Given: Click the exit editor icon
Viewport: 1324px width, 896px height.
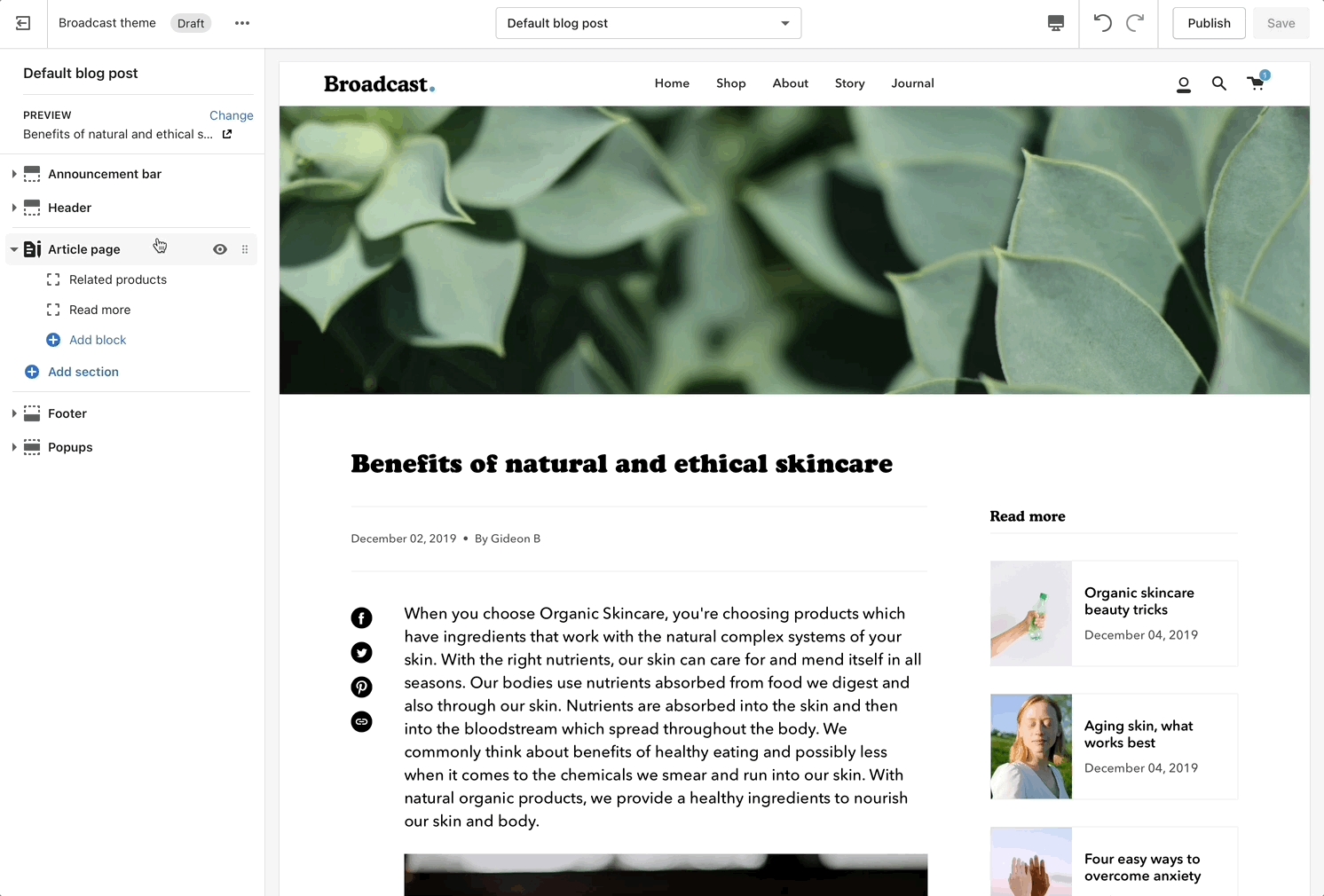Looking at the screenshot, I should point(23,23).
